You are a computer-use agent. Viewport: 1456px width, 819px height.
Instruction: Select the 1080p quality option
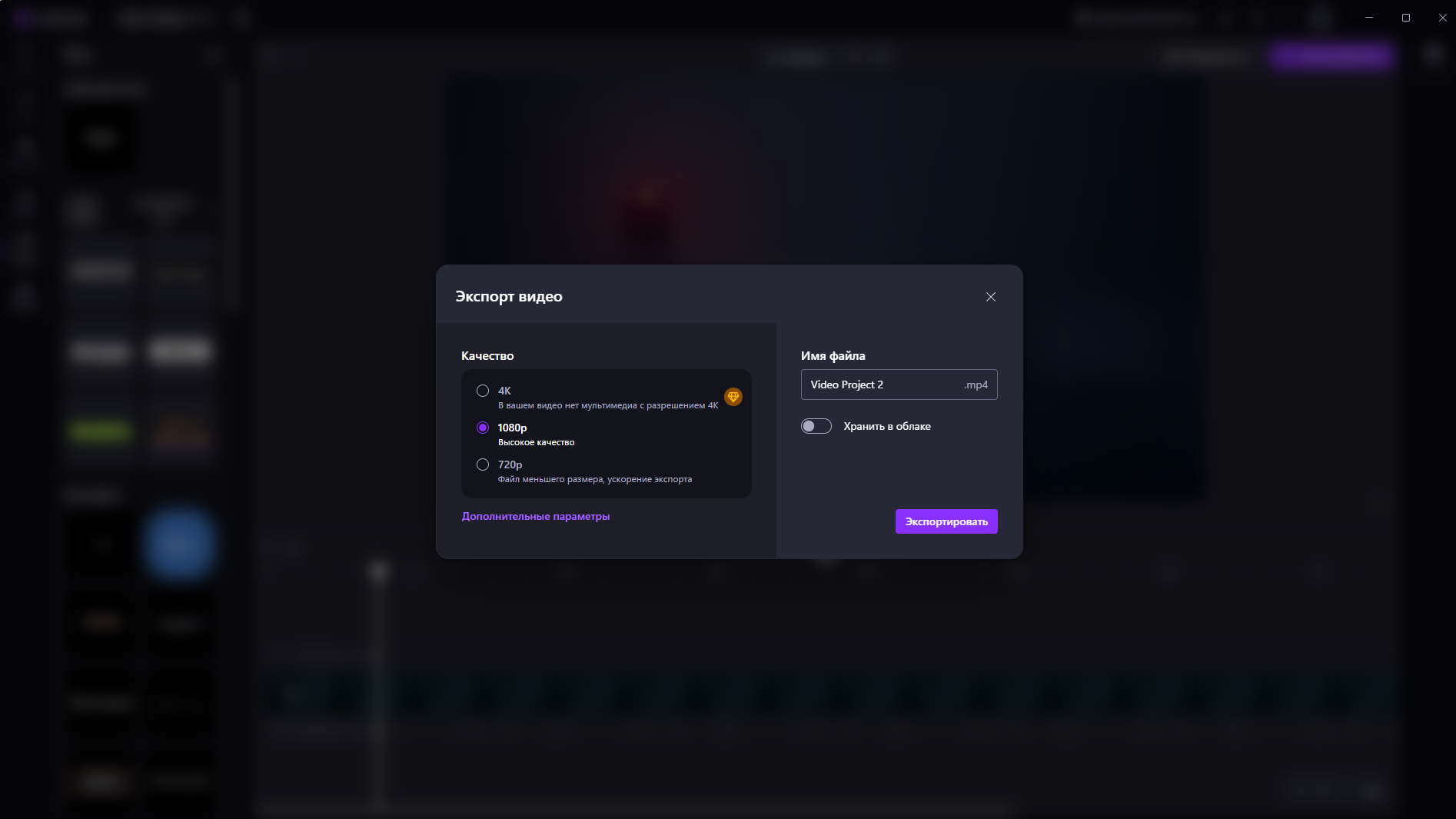point(483,428)
